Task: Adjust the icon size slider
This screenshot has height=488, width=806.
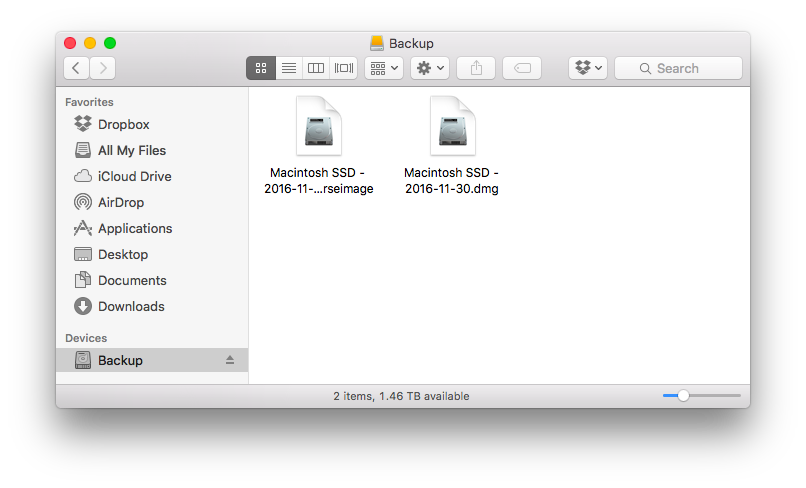Action: pyautogui.click(x=683, y=396)
